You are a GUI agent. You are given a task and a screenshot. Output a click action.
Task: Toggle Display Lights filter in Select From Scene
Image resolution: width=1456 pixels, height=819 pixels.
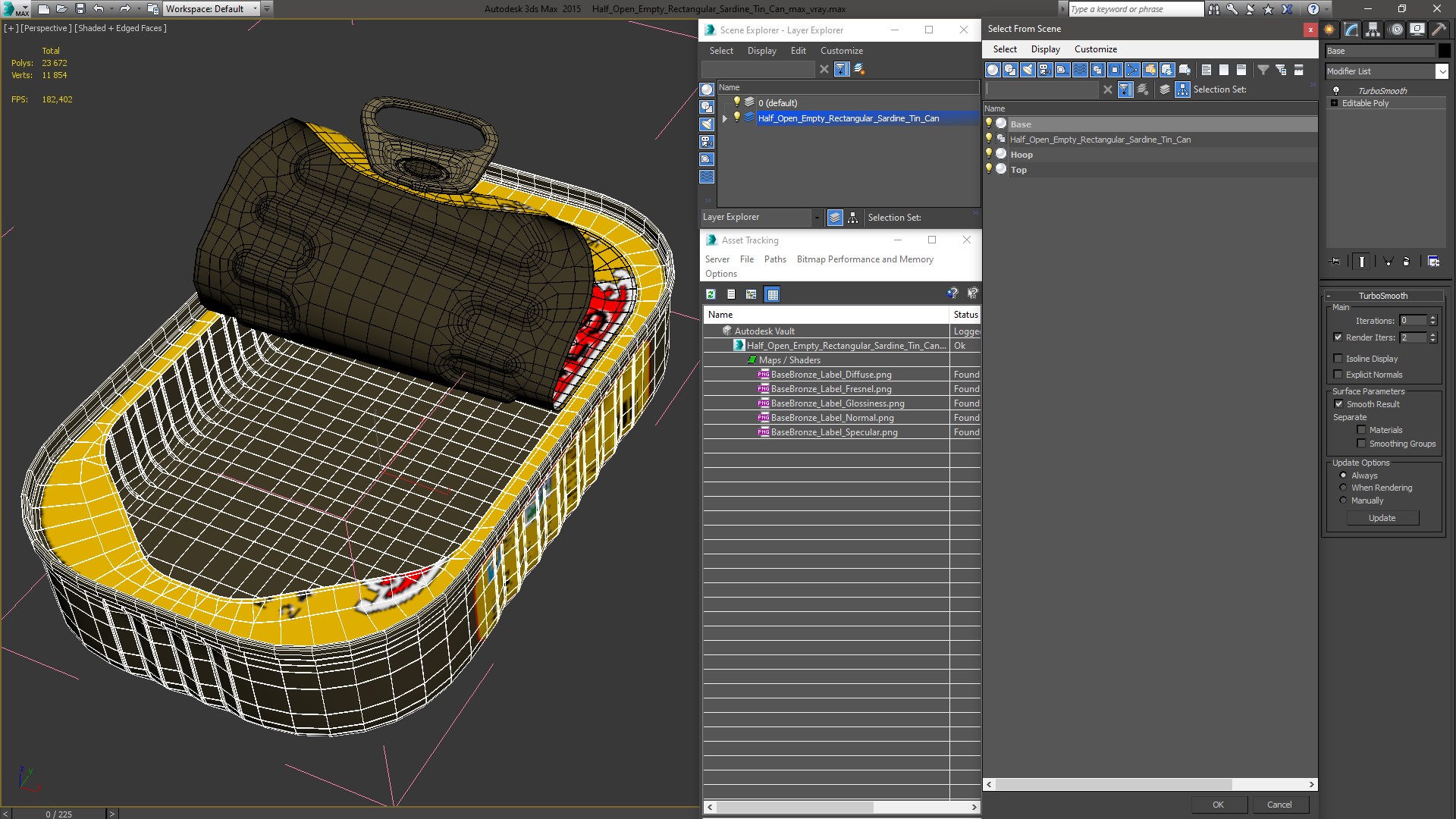click(1028, 70)
